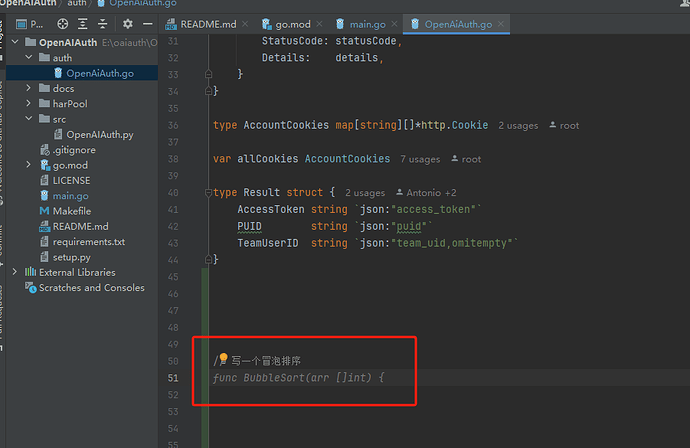Place cursor on BubbleSort suggestion line
This screenshot has width=690, height=448.
click(x=298, y=378)
